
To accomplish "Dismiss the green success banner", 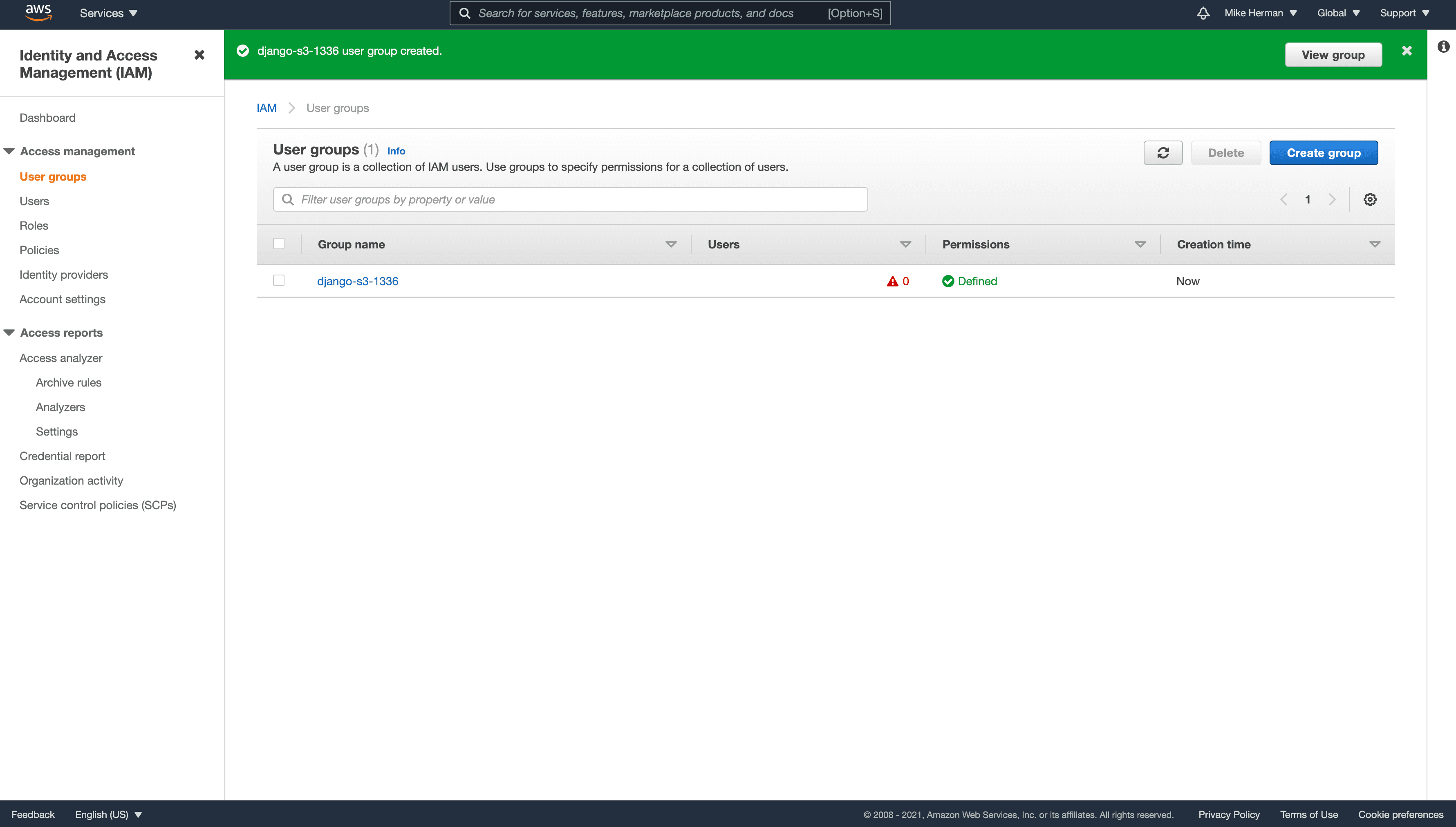I will click(x=1407, y=51).
